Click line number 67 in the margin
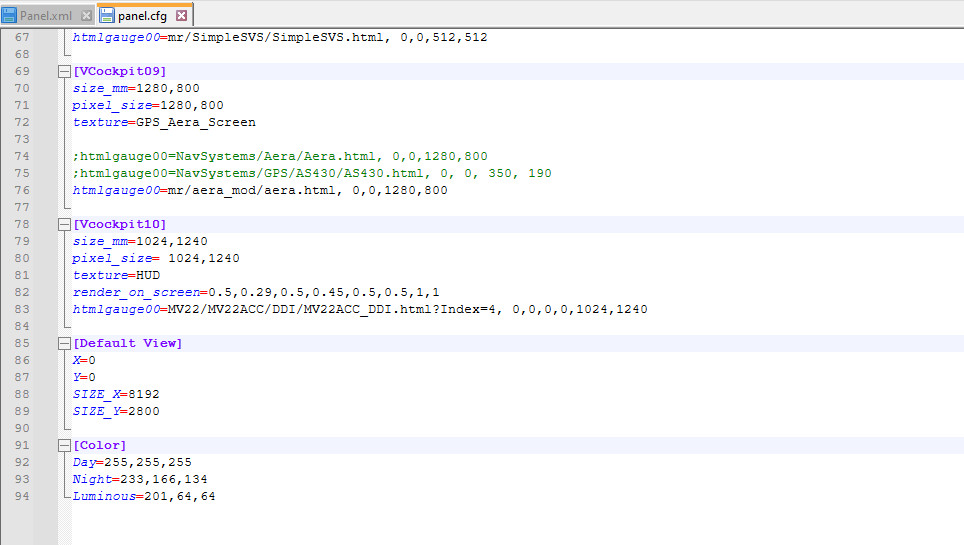This screenshot has width=964, height=545. pyautogui.click(x=22, y=37)
